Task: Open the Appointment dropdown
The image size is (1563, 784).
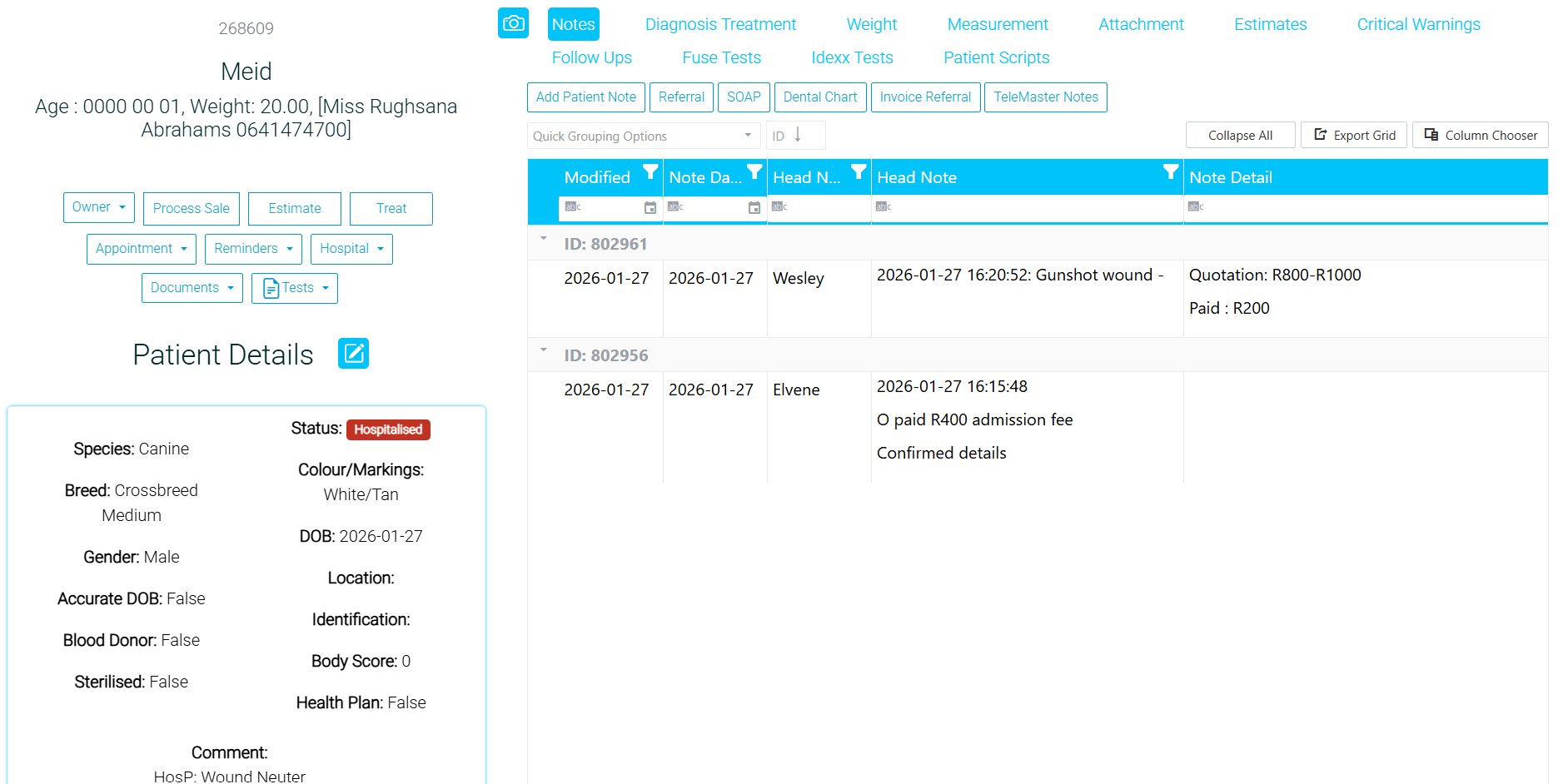Action: [x=142, y=249]
